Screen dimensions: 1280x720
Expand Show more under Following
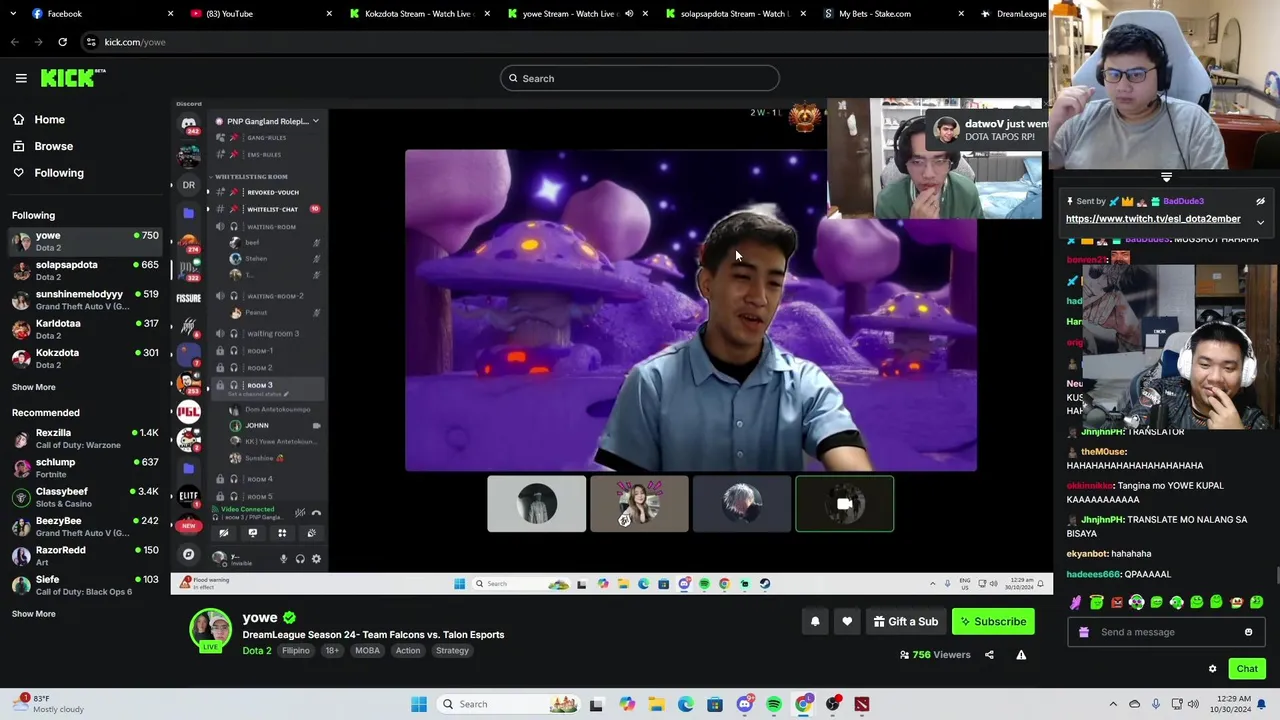33,387
